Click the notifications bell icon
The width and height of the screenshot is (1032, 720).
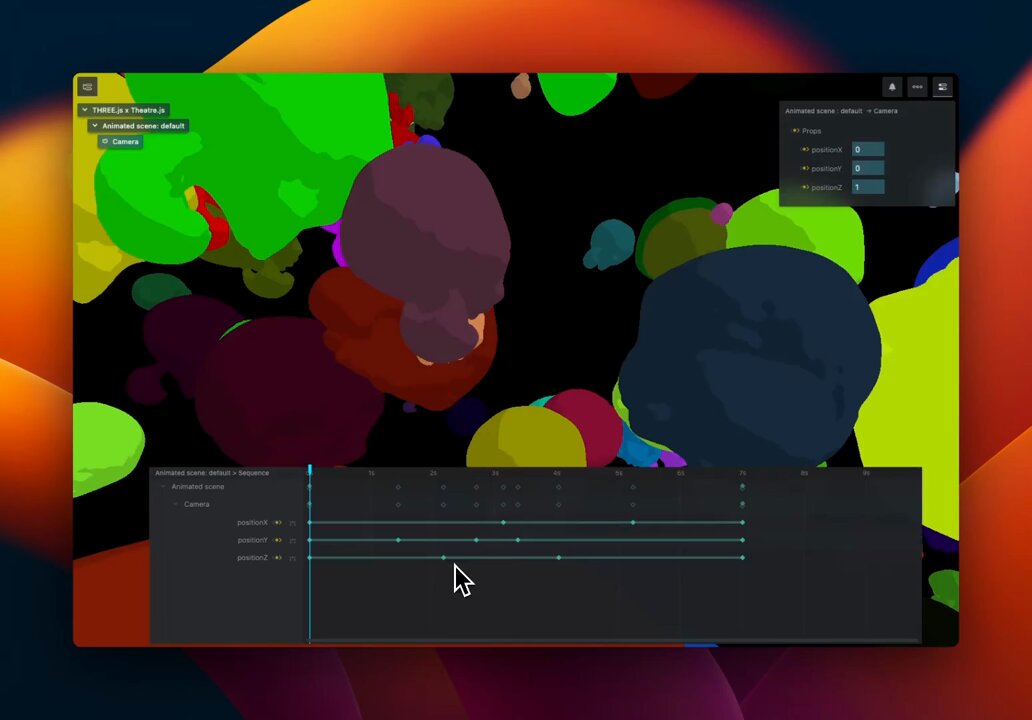[x=892, y=87]
